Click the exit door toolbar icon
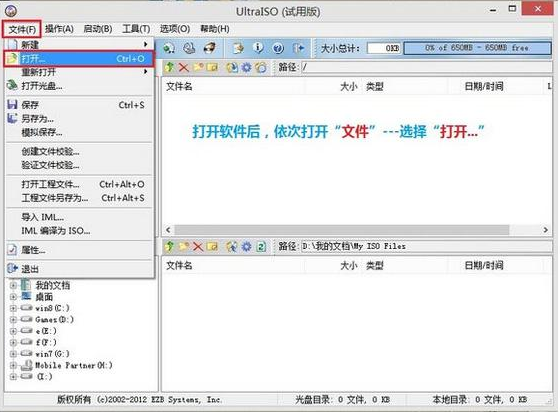The height and width of the screenshot is (412, 560). 298,48
